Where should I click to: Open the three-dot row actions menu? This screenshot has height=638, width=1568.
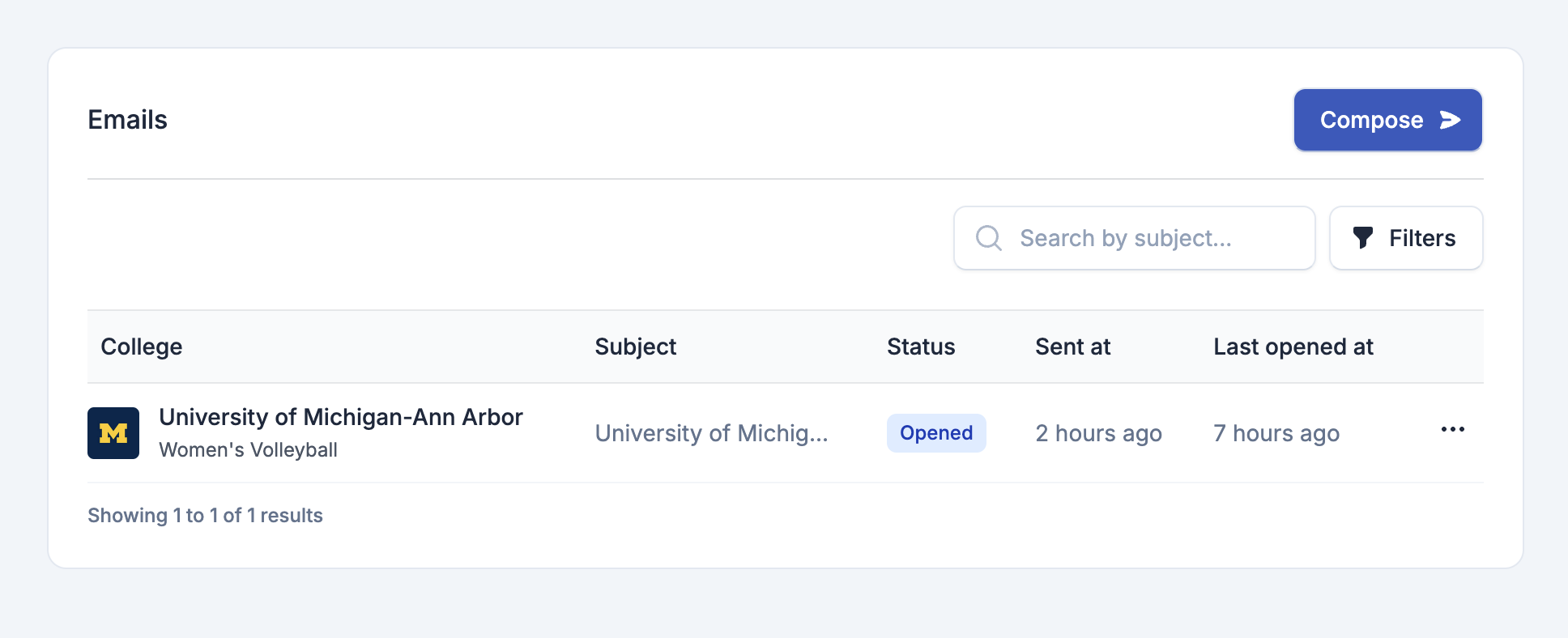pos(1453,429)
